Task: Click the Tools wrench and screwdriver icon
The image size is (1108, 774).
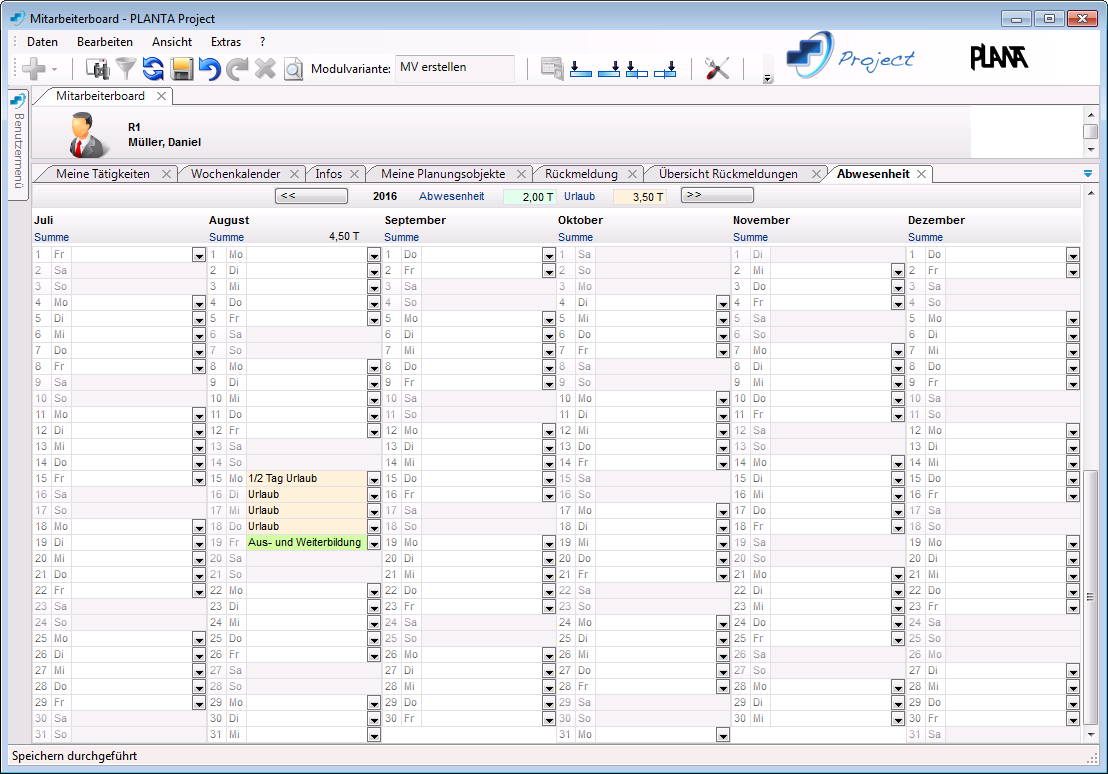Action: click(x=717, y=68)
